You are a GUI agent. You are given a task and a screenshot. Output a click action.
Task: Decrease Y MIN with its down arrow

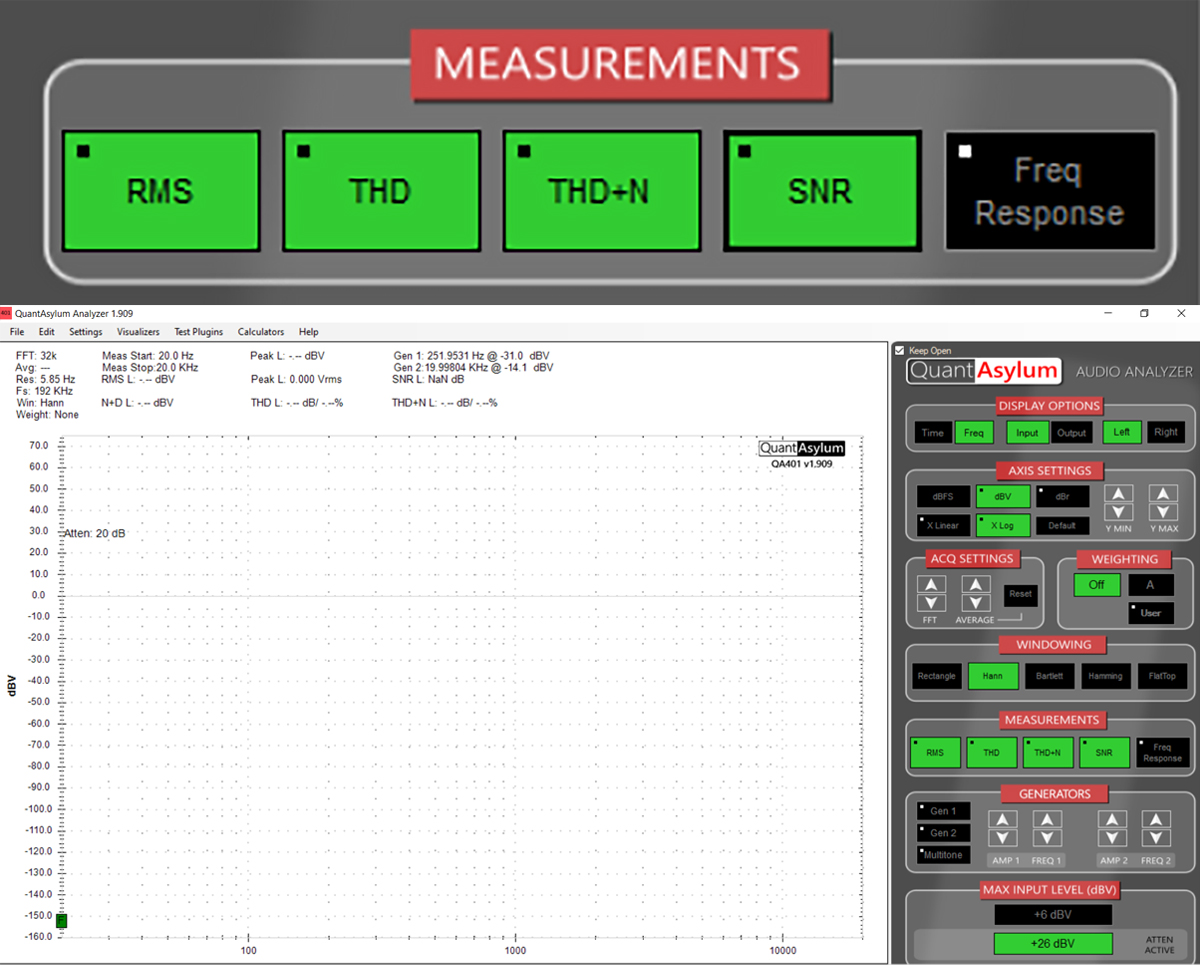coord(1118,513)
